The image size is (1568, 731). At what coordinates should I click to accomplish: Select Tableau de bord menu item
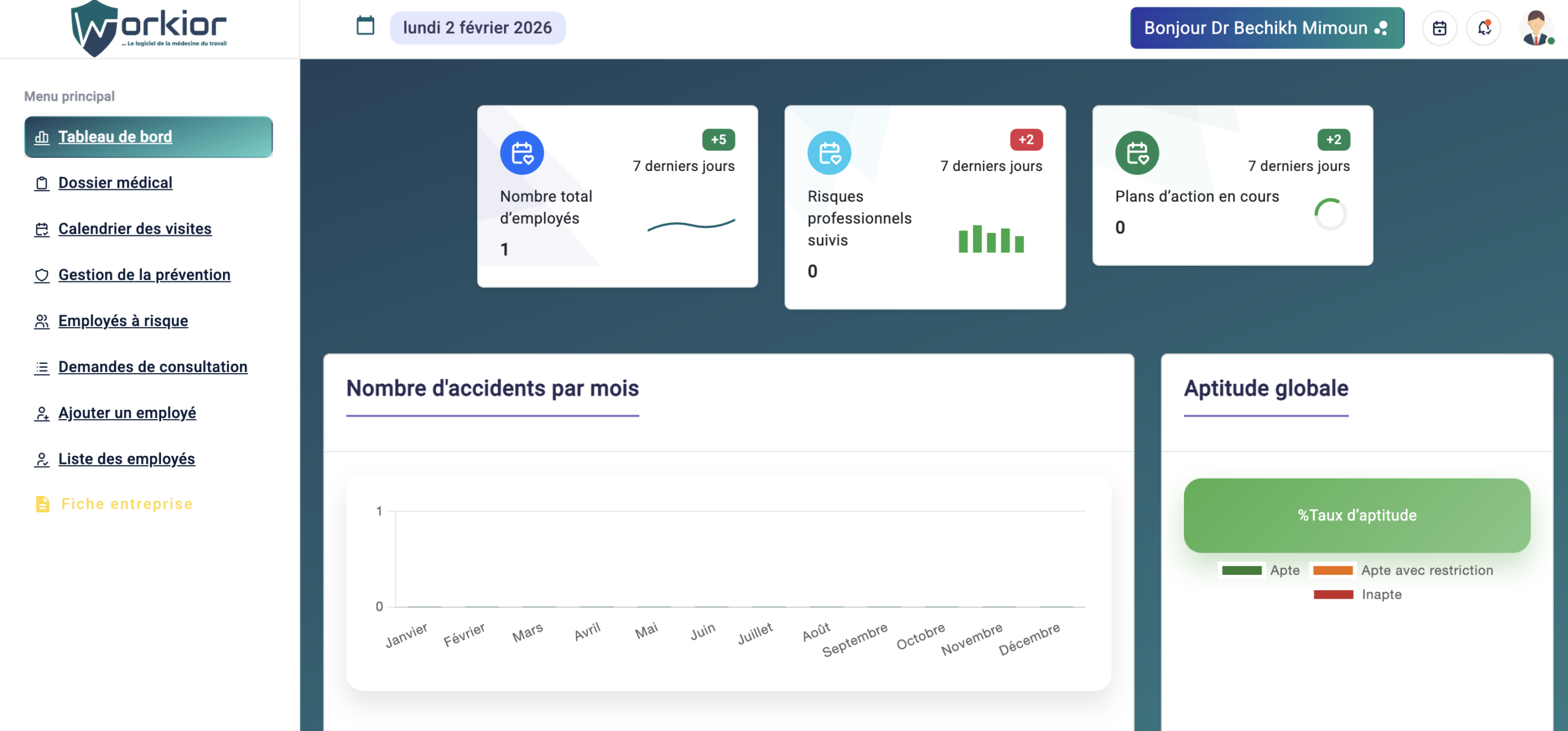pos(115,137)
